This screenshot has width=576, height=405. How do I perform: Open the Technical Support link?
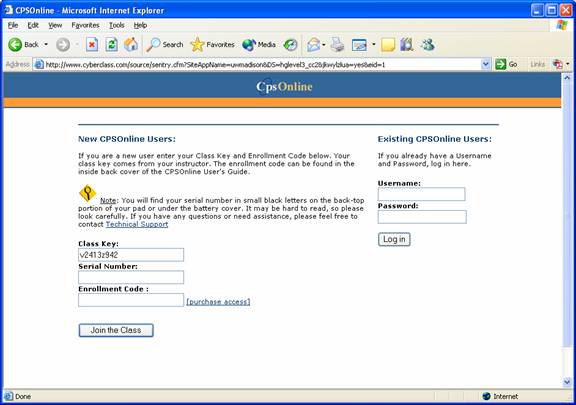(137, 224)
